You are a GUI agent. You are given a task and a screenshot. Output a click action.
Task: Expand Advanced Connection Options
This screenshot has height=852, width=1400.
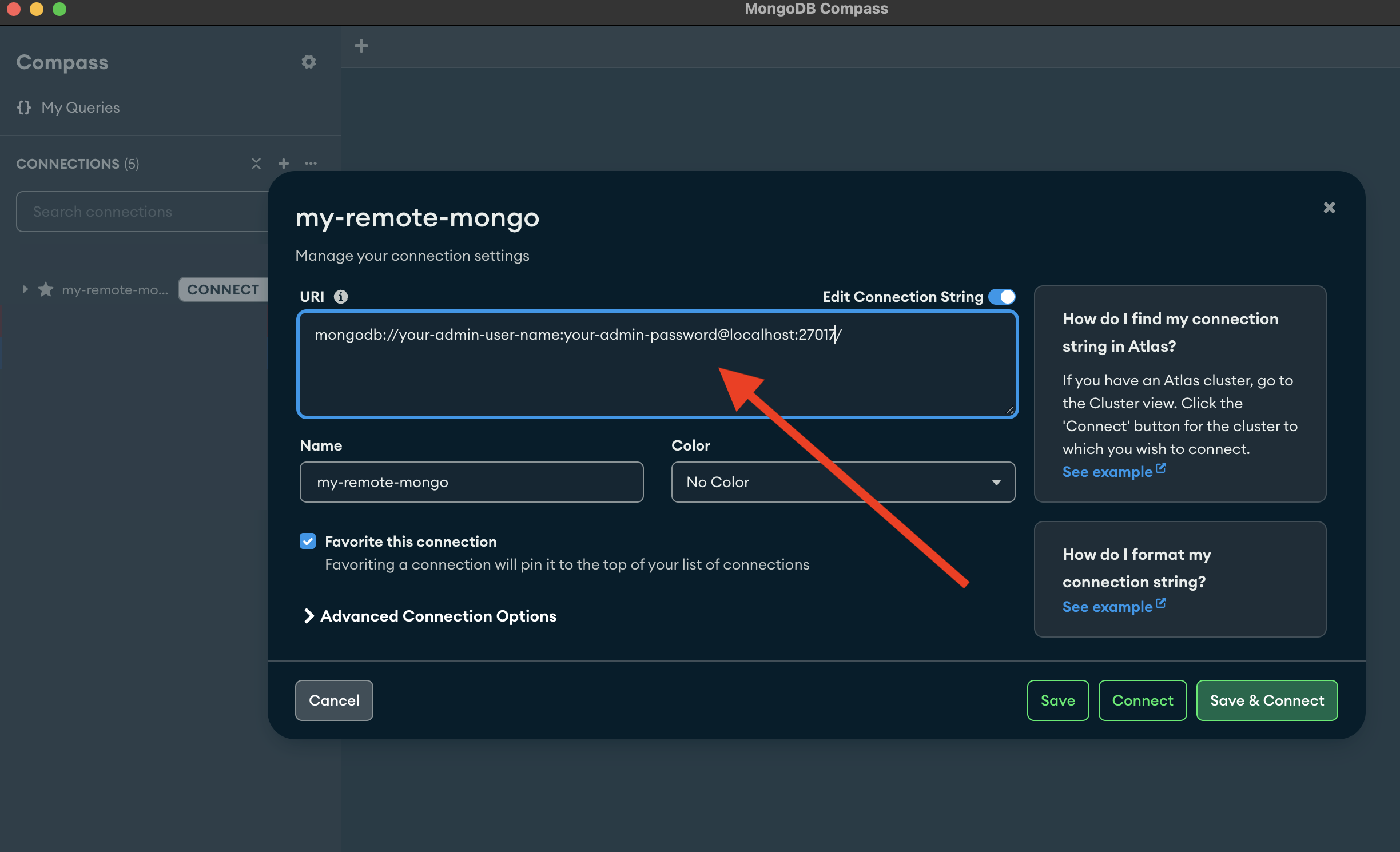pos(429,616)
